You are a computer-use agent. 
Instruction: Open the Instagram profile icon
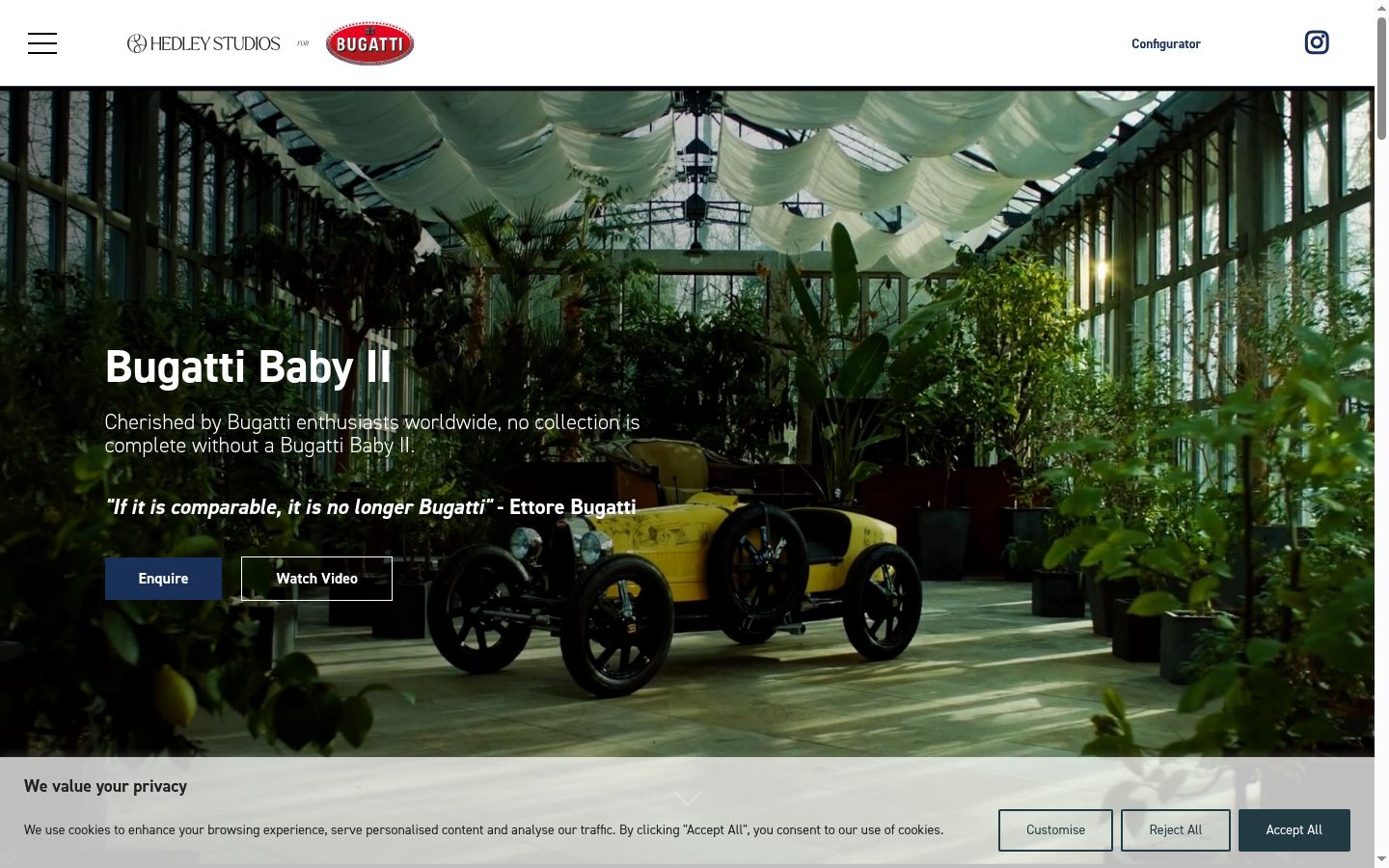[x=1317, y=42]
